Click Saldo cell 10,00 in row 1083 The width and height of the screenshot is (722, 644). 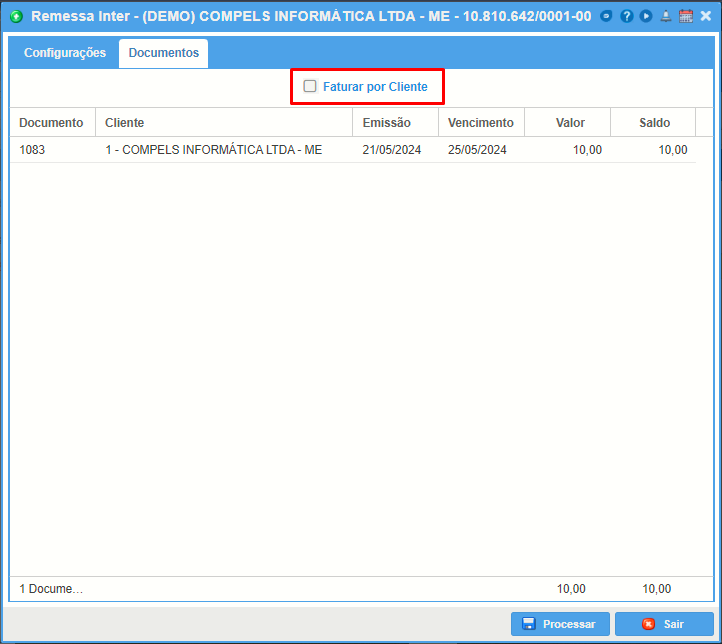pyautogui.click(x=653, y=150)
